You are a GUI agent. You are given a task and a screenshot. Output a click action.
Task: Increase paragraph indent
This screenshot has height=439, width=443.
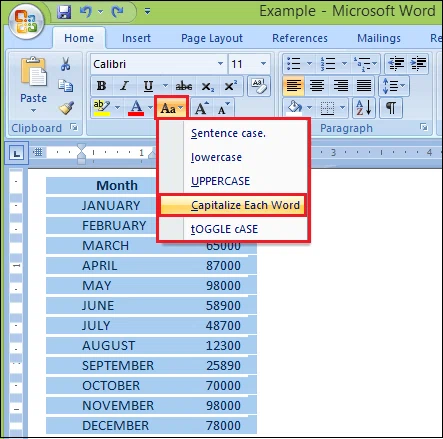click(418, 63)
